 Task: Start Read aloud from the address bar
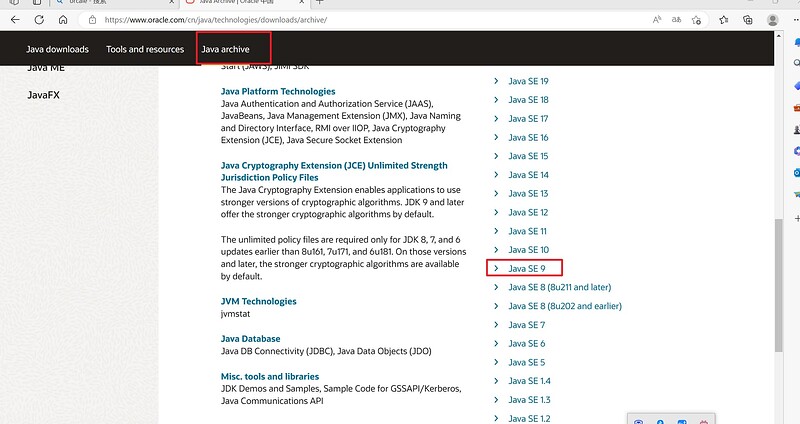point(657,20)
